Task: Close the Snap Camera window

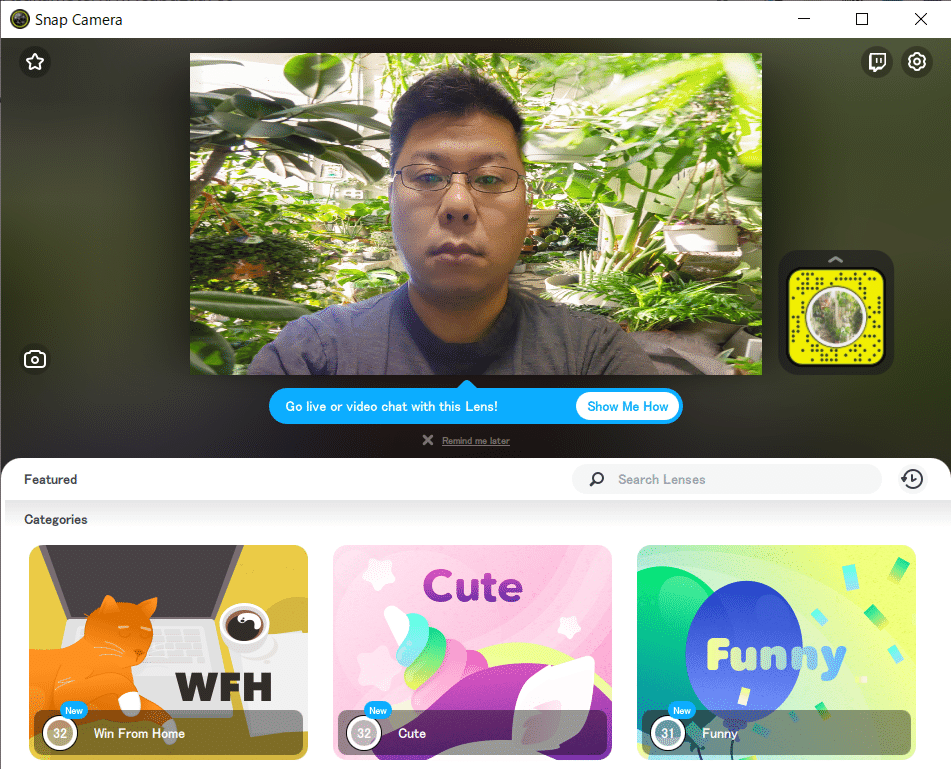Action: (921, 19)
